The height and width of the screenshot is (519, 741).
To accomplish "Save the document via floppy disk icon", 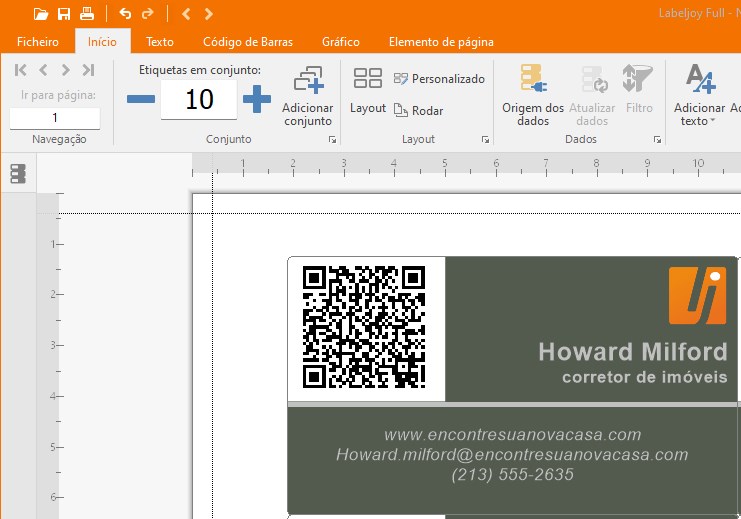I will click(64, 14).
